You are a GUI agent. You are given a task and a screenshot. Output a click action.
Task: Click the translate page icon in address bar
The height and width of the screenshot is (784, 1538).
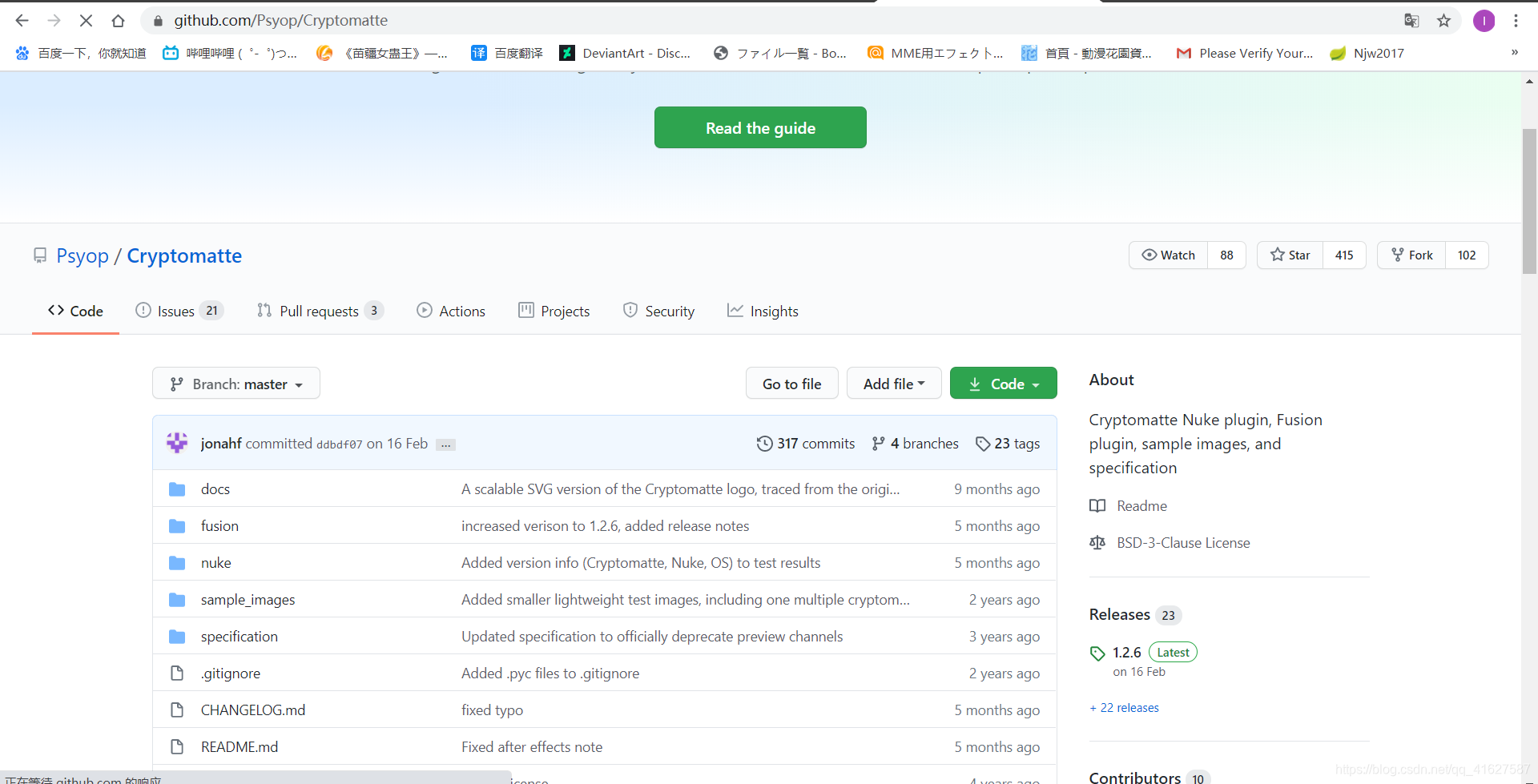[1411, 21]
